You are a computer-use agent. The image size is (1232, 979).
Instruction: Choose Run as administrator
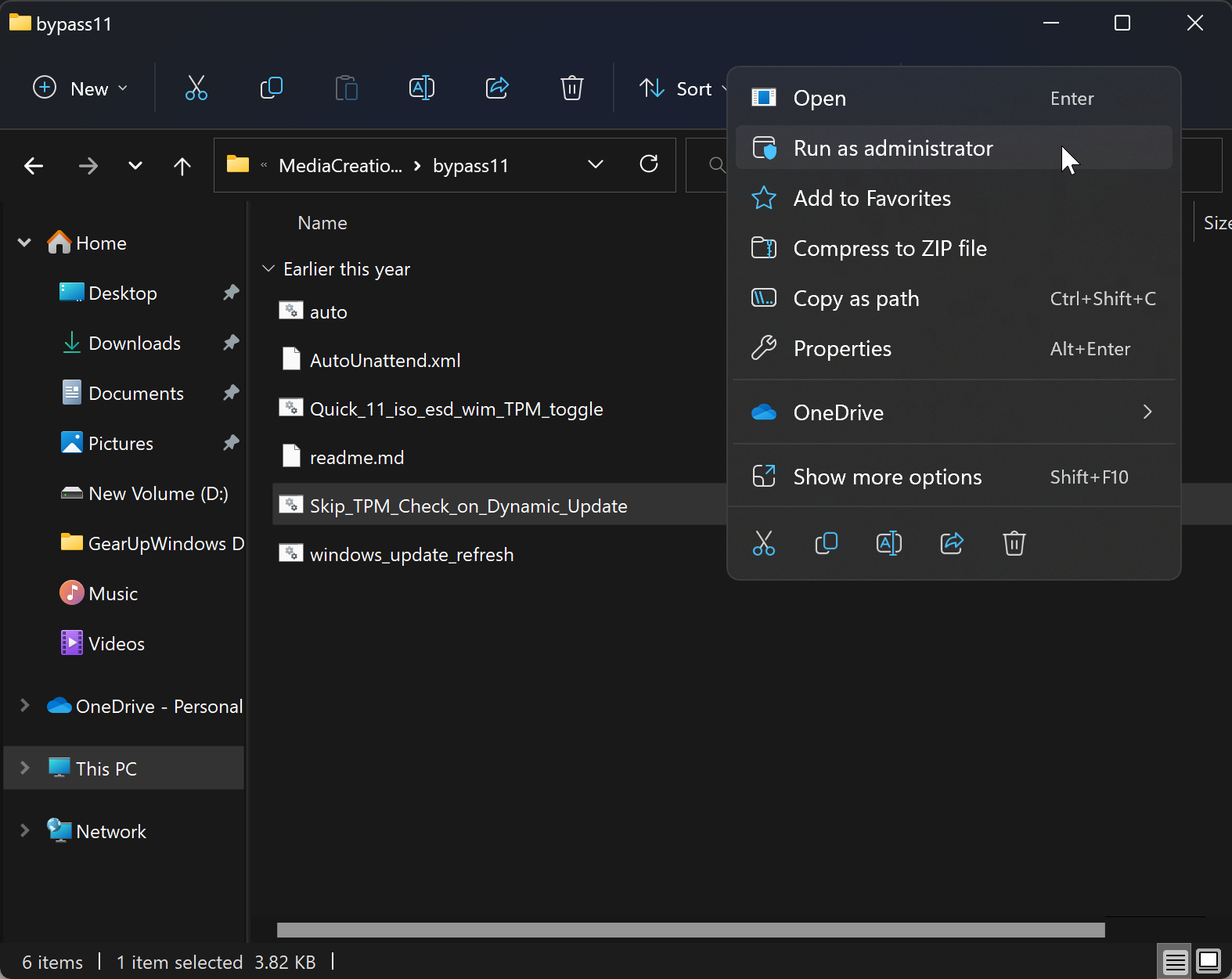[953, 148]
